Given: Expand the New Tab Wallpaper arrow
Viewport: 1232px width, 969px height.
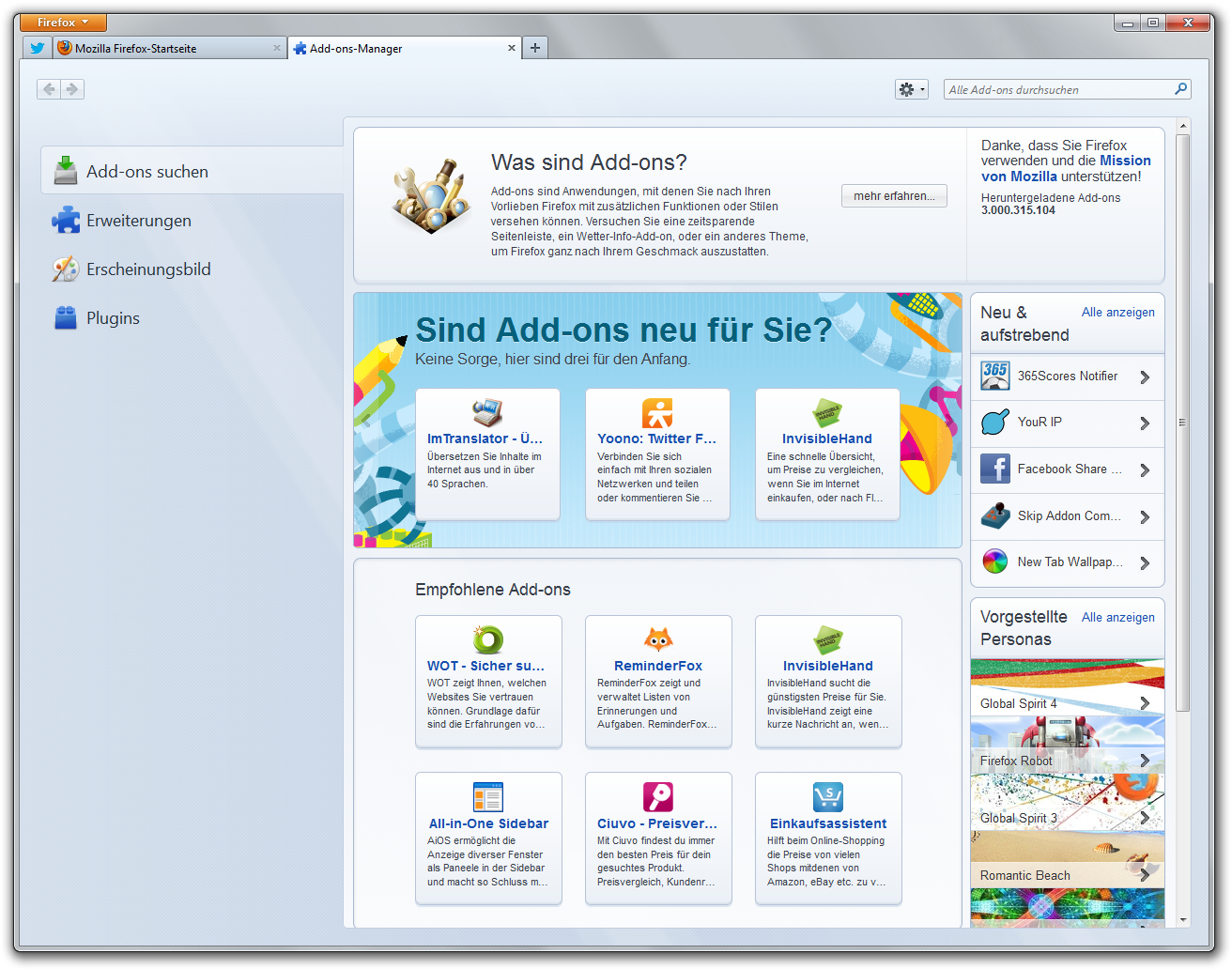Looking at the screenshot, I should tap(1145, 563).
